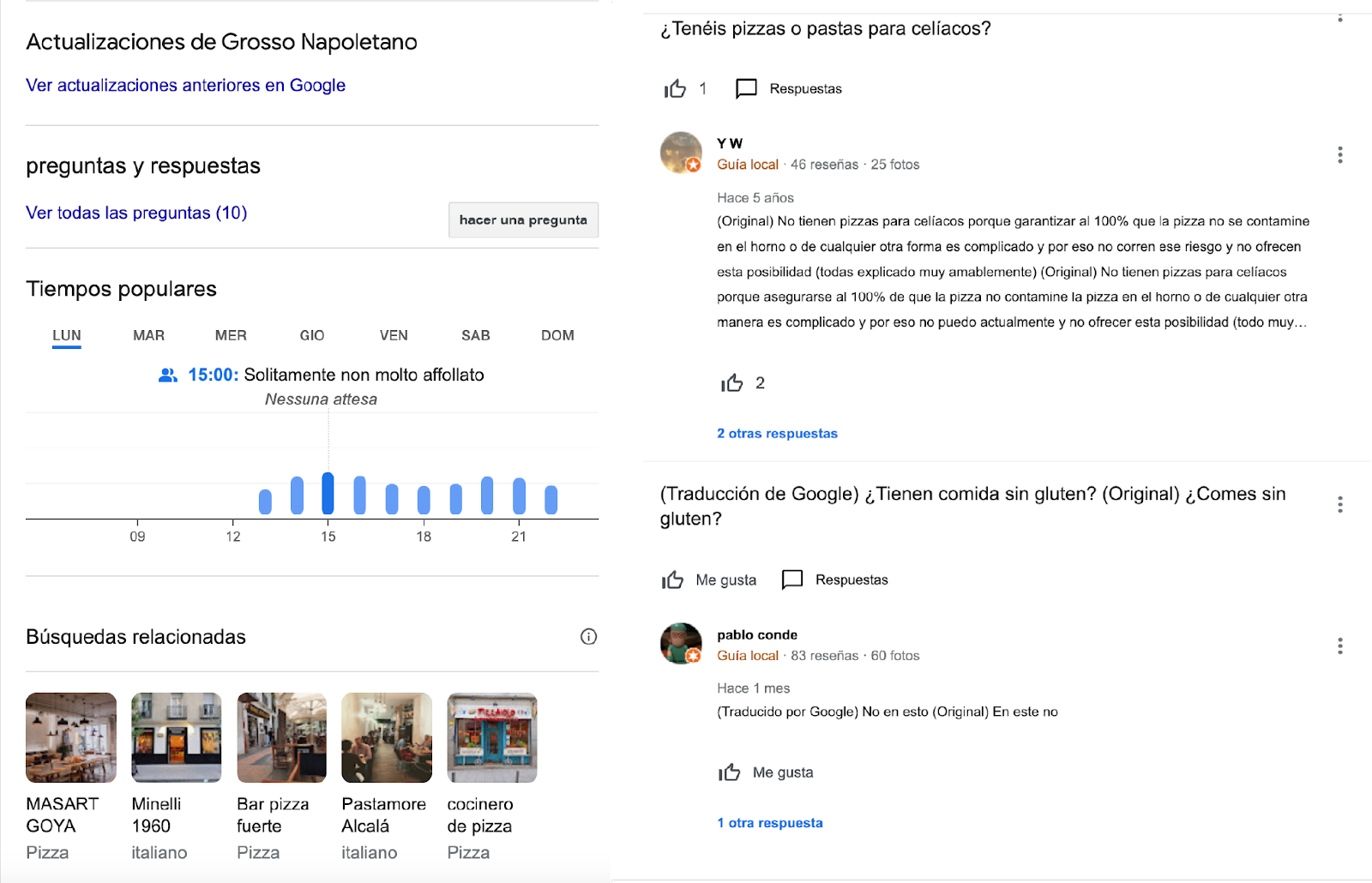Screen dimensions: 1372x883
Task: Open the Y W user name
Action: coord(730,143)
